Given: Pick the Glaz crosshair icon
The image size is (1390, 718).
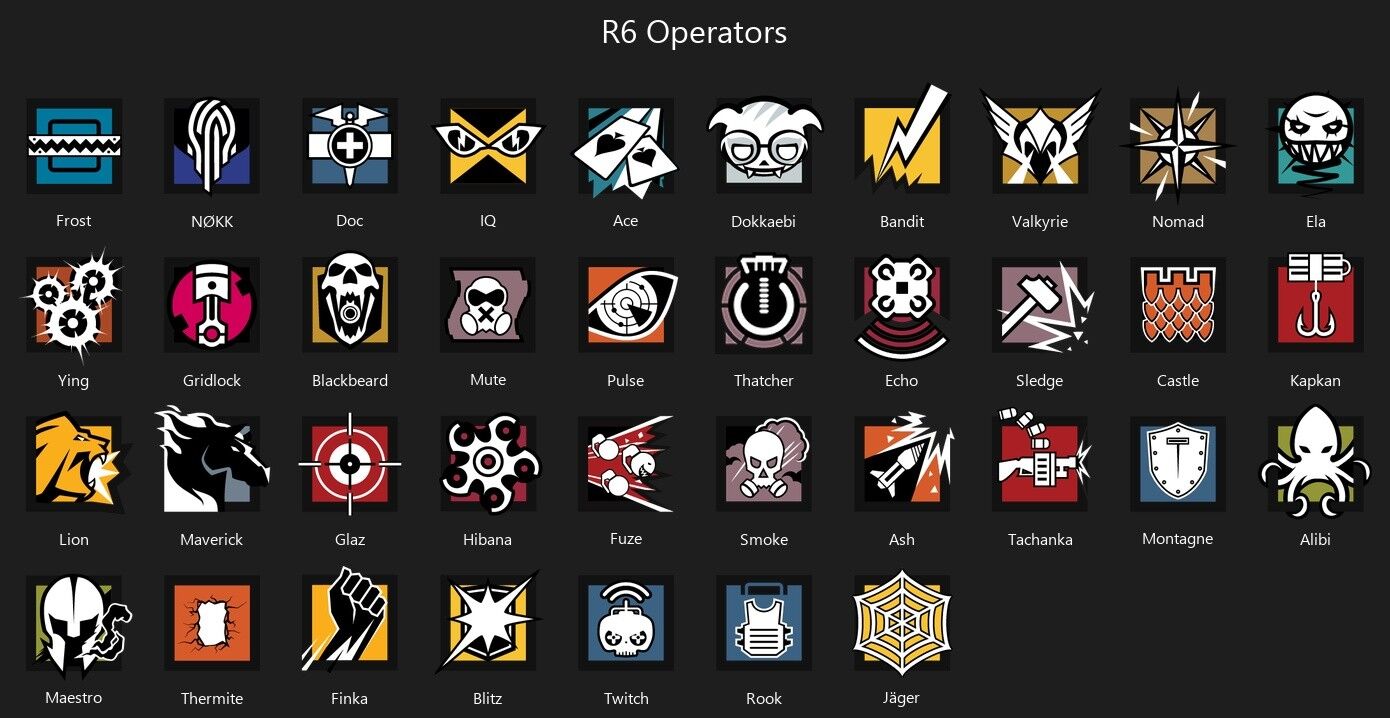Looking at the screenshot, I should coord(350,464).
